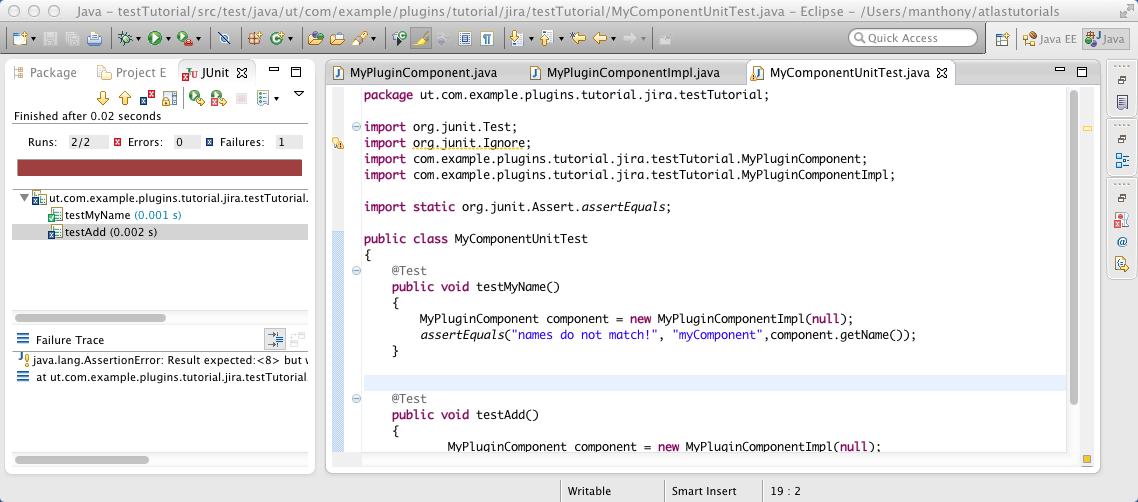Select the testMyName test result
Viewport: 1138px width, 502px height.
(x=97, y=215)
